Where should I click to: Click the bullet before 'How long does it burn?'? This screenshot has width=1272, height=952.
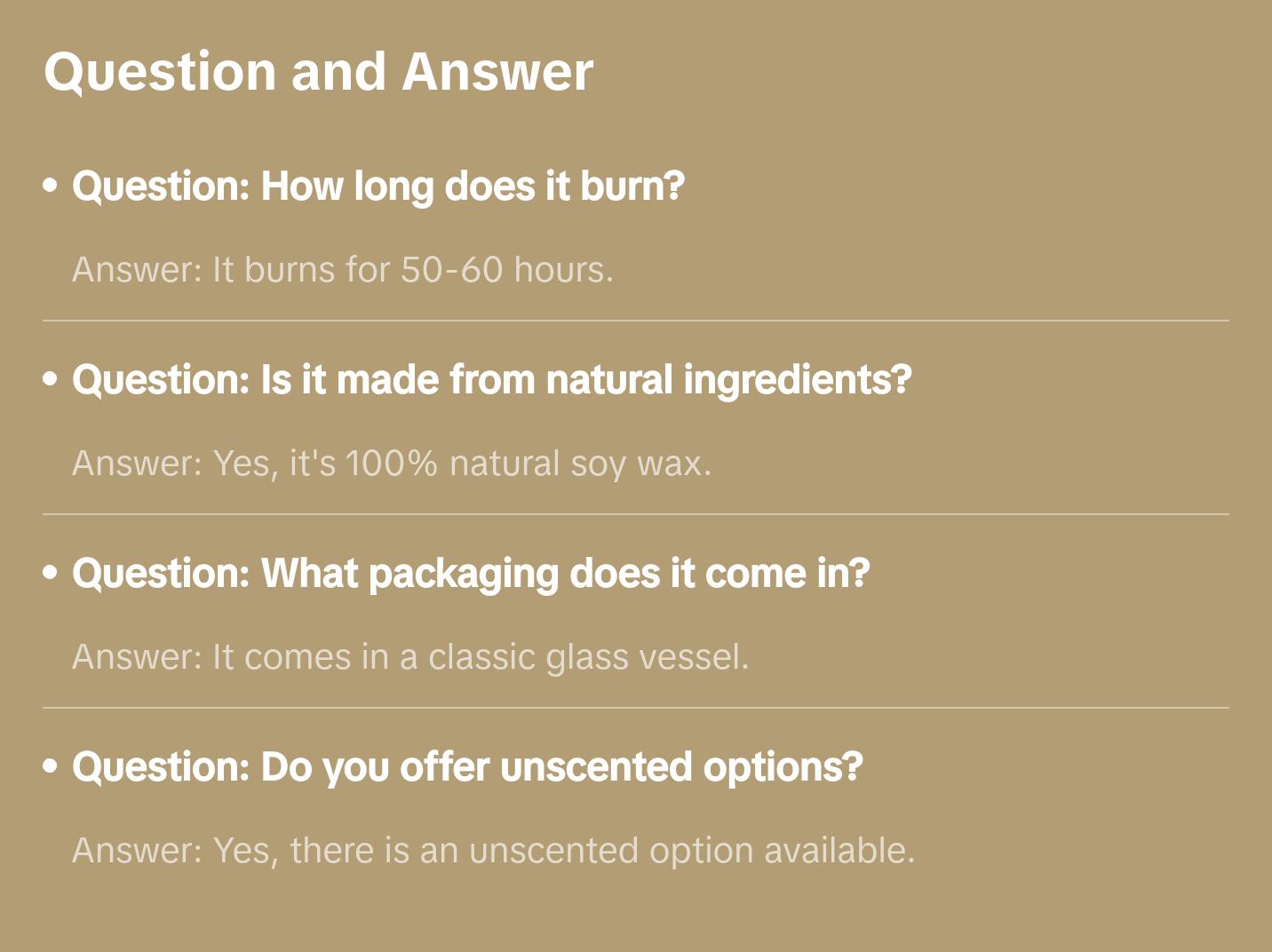[51, 186]
